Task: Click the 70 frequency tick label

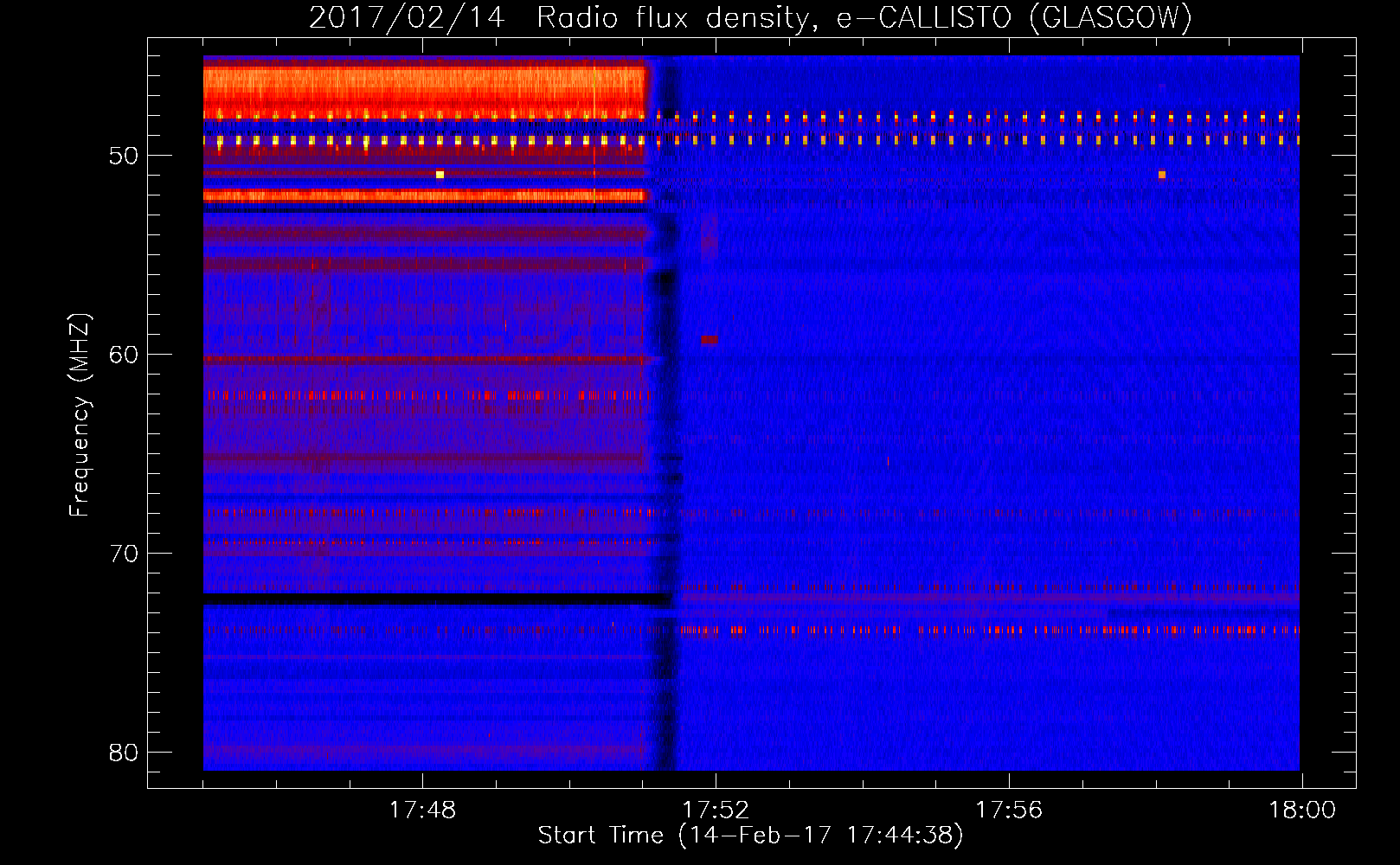Action: point(124,554)
